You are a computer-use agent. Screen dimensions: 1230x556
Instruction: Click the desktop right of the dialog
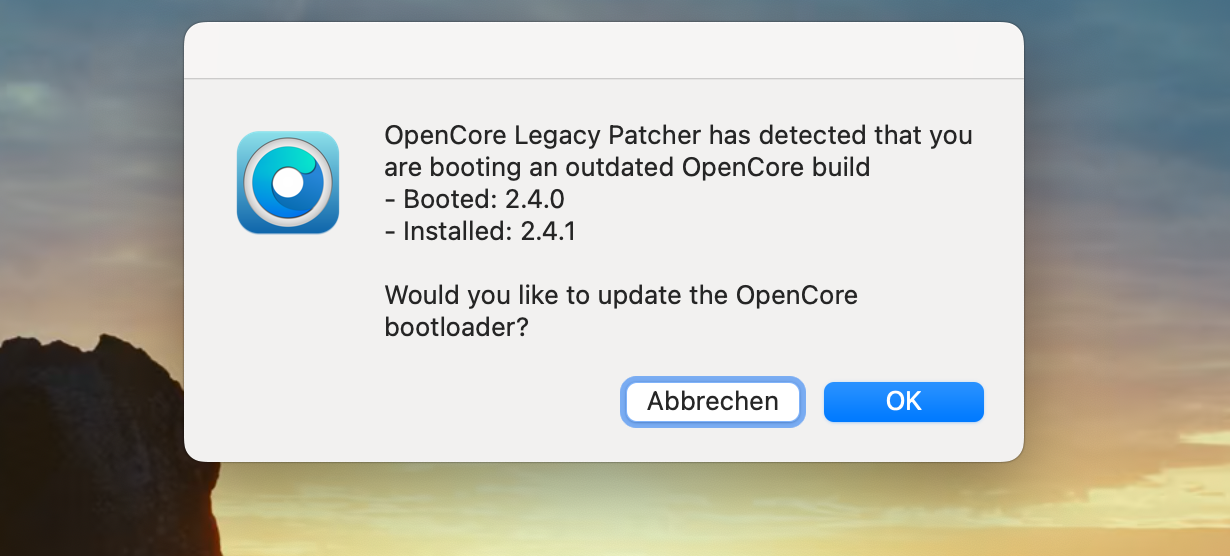click(x=1130, y=250)
